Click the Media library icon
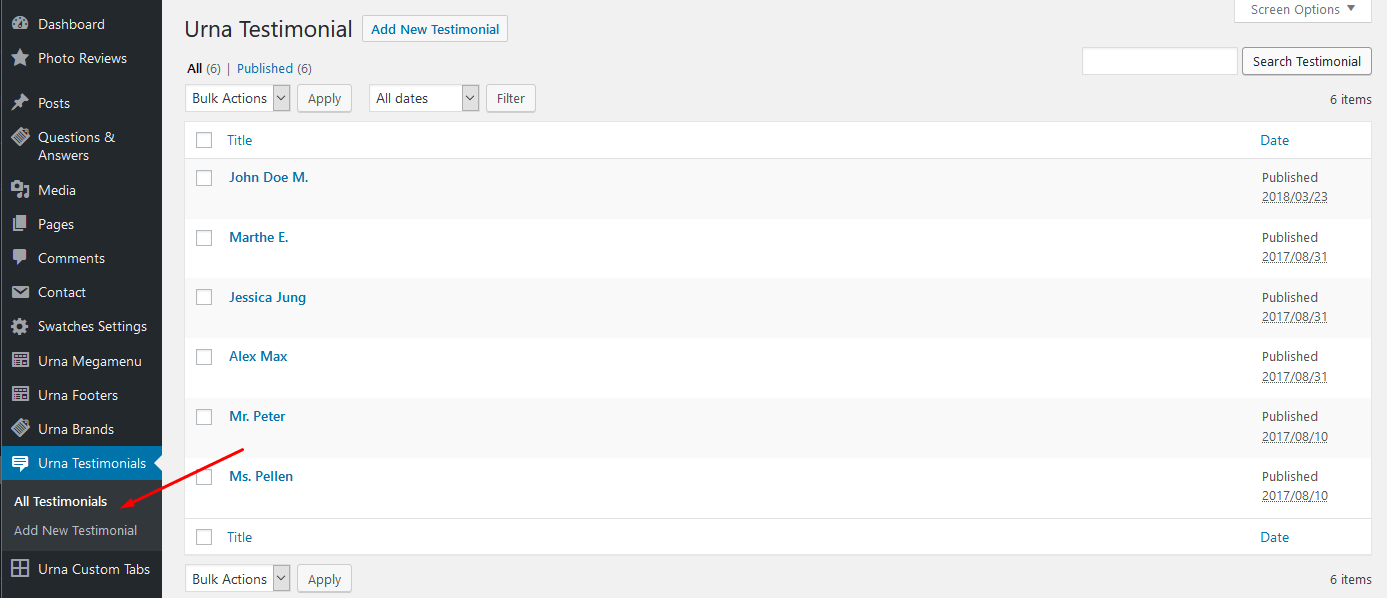1387x598 pixels. tap(20, 190)
